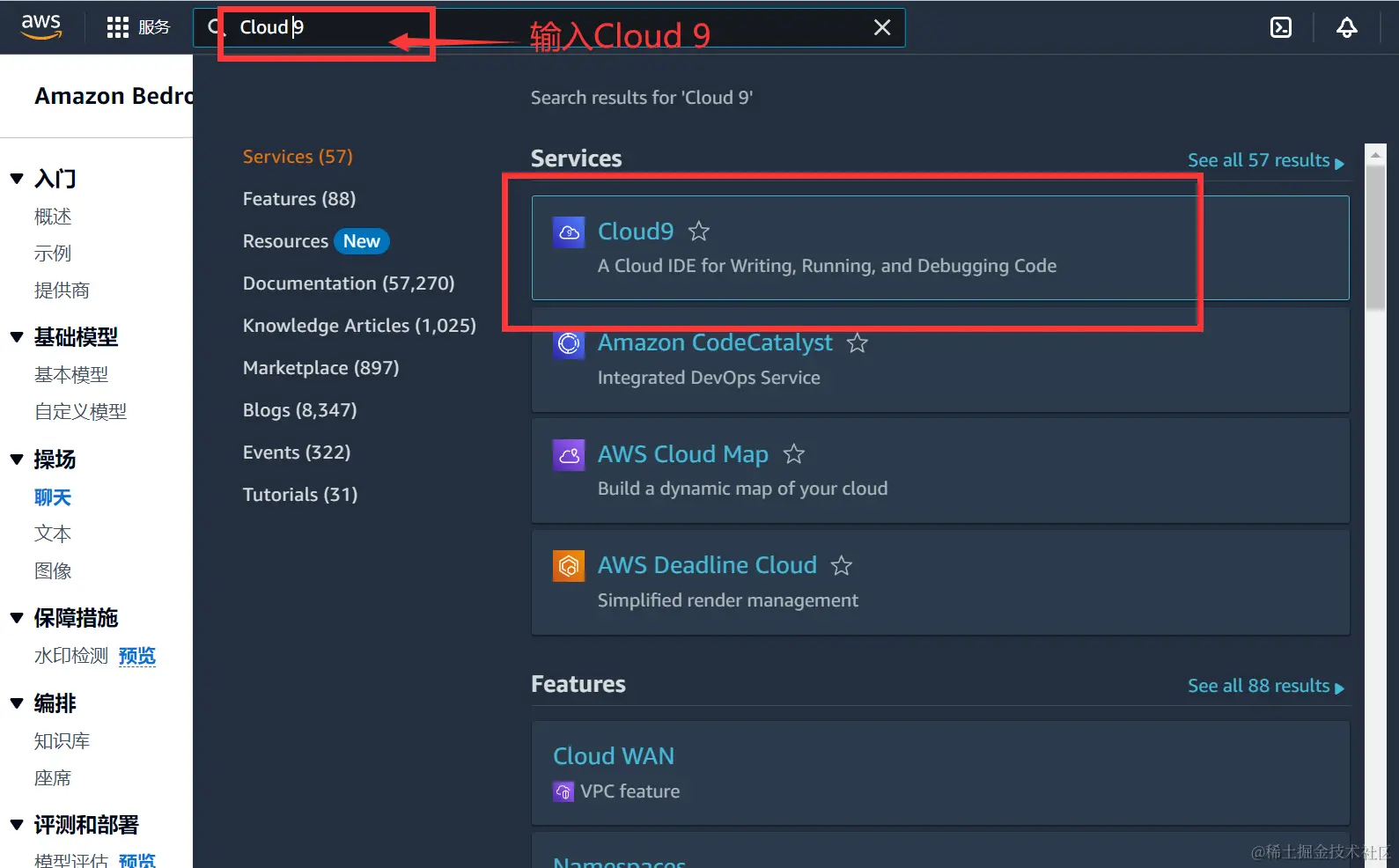This screenshot has width=1399, height=868.
Task: Select the Services (57) filter
Action: point(298,157)
